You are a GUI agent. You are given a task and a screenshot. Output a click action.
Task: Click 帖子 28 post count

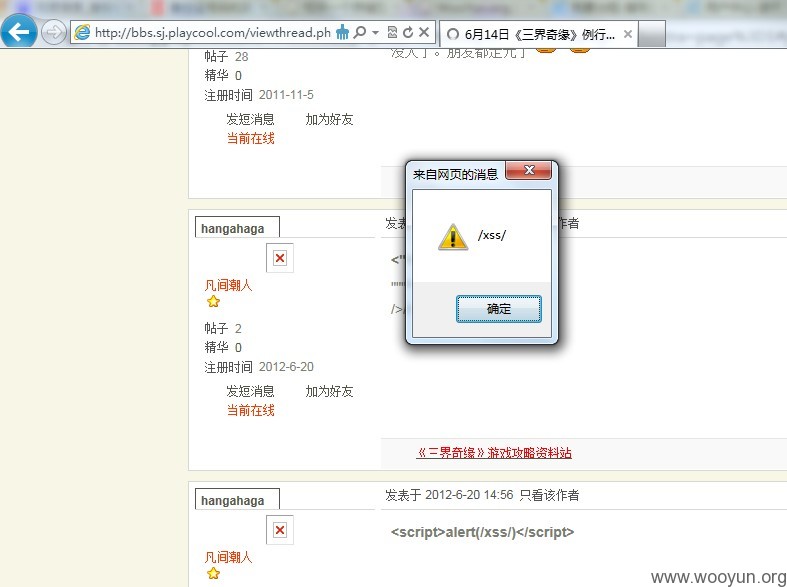pos(226,57)
